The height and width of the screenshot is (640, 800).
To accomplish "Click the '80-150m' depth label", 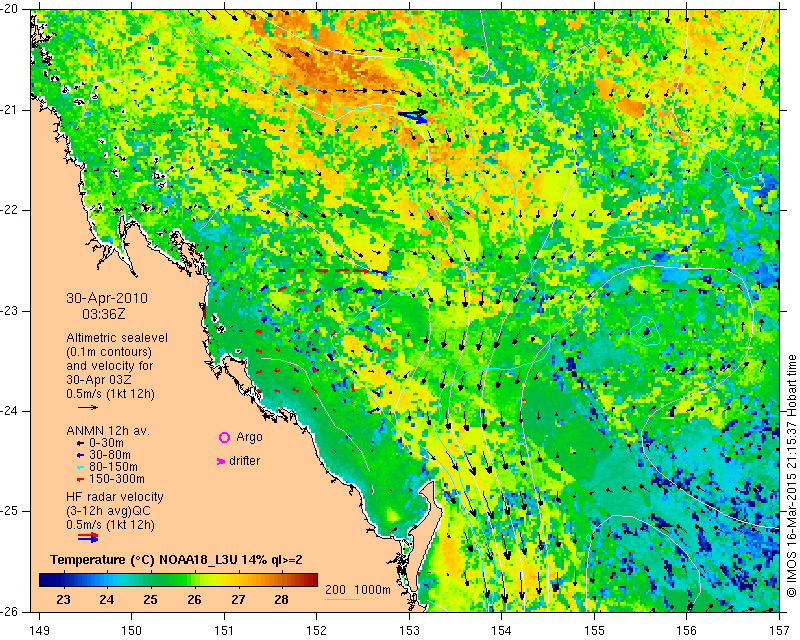I will click(113, 467).
